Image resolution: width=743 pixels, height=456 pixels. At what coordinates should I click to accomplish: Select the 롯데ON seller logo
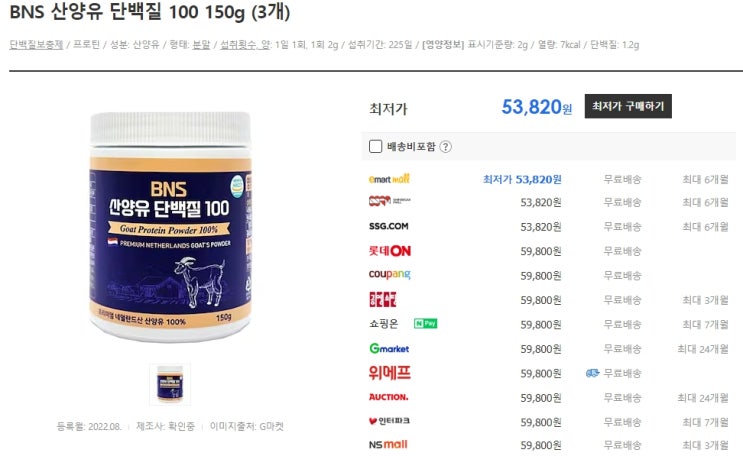[390, 251]
